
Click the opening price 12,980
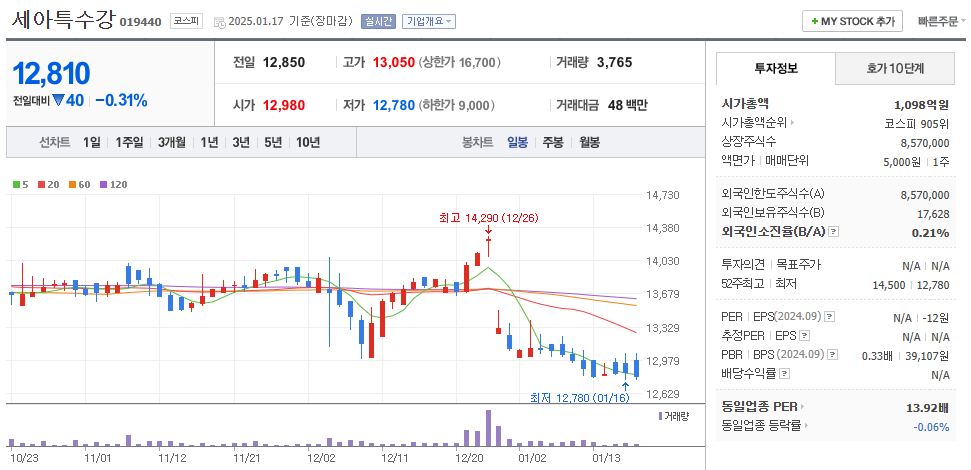[284, 105]
